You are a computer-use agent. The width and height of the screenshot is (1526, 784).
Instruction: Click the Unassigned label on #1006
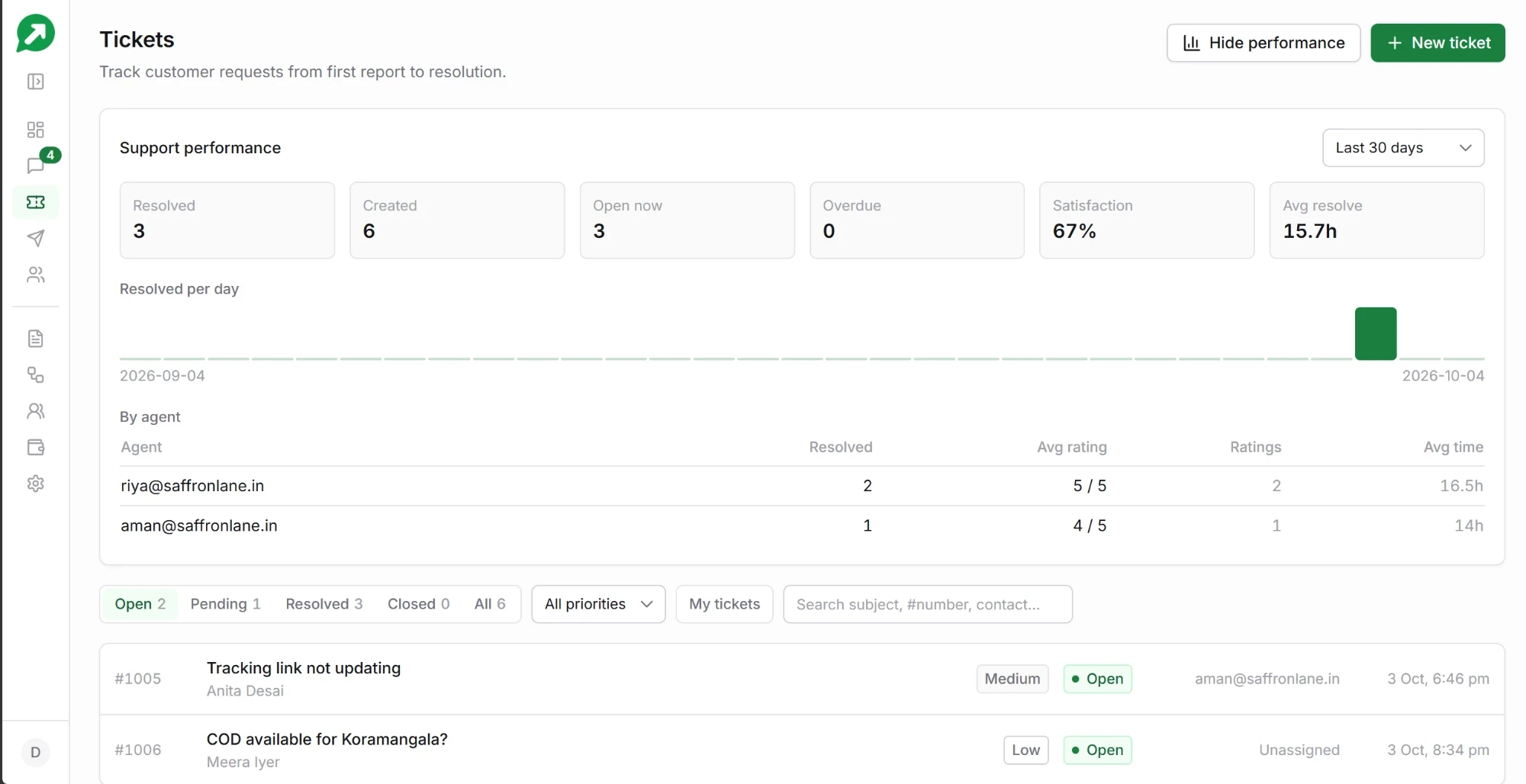coord(1299,750)
